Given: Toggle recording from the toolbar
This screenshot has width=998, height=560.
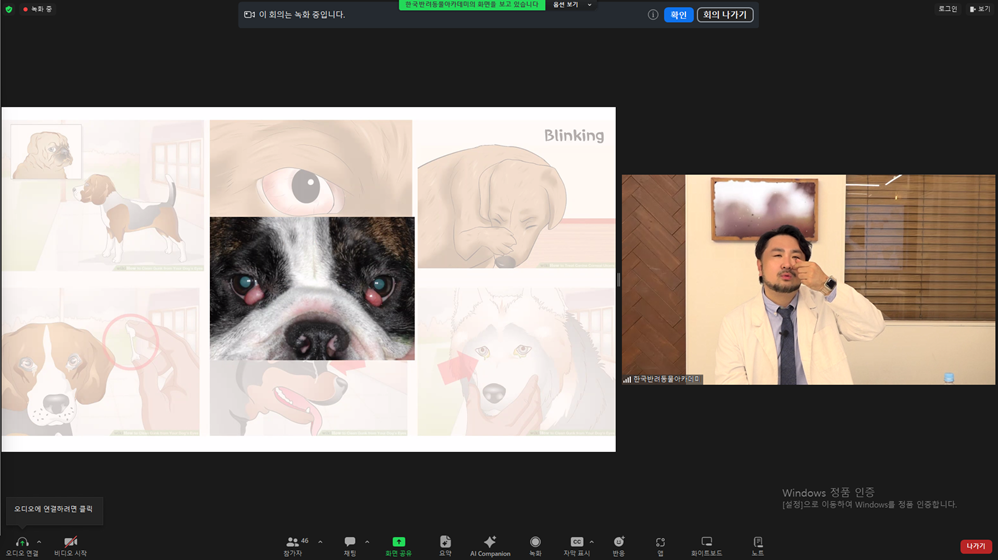Looking at the screenshot, I should coord(535,546).
